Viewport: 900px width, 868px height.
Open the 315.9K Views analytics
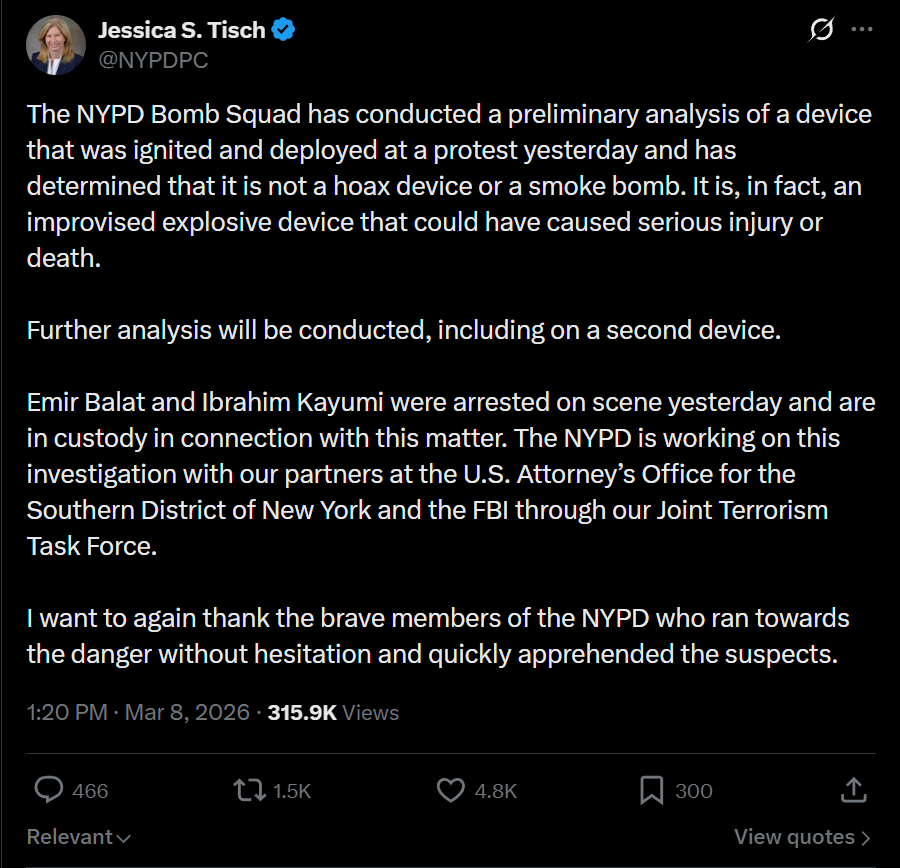[x=333, y=712]
